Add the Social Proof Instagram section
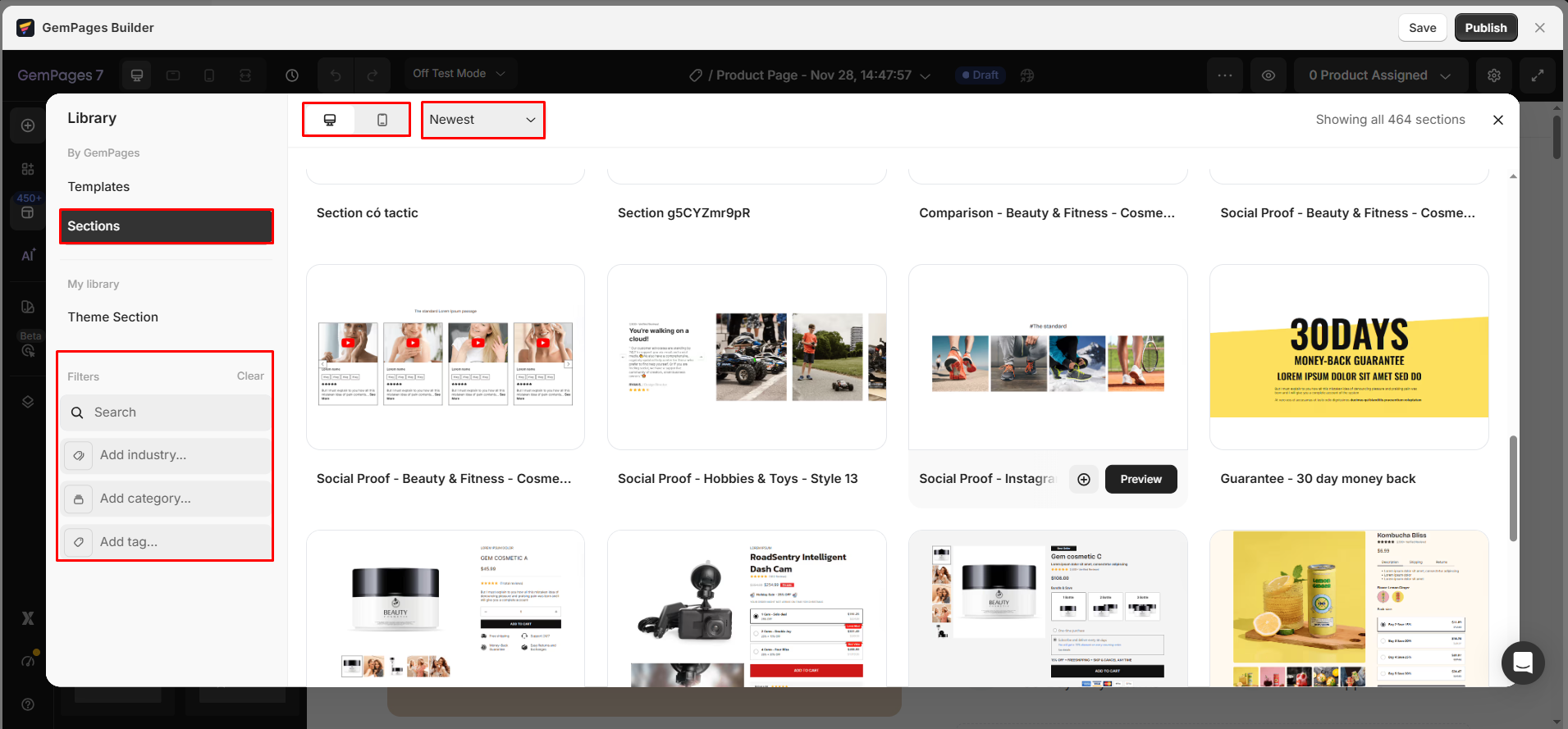Screen dimensions: 1568x729 (1084, 479)
